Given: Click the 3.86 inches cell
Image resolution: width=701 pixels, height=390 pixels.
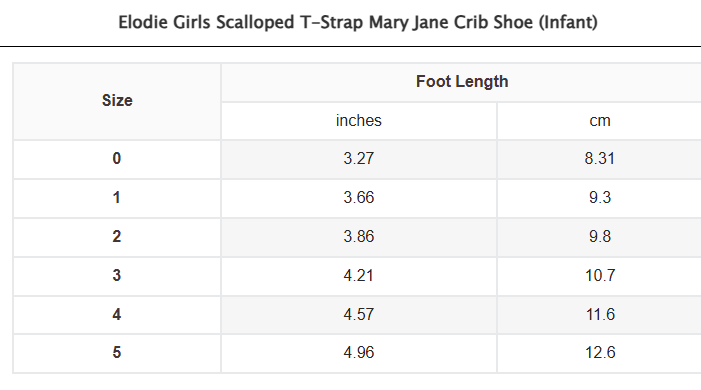Looking at the screenshot, I should [x=359, y=237].
